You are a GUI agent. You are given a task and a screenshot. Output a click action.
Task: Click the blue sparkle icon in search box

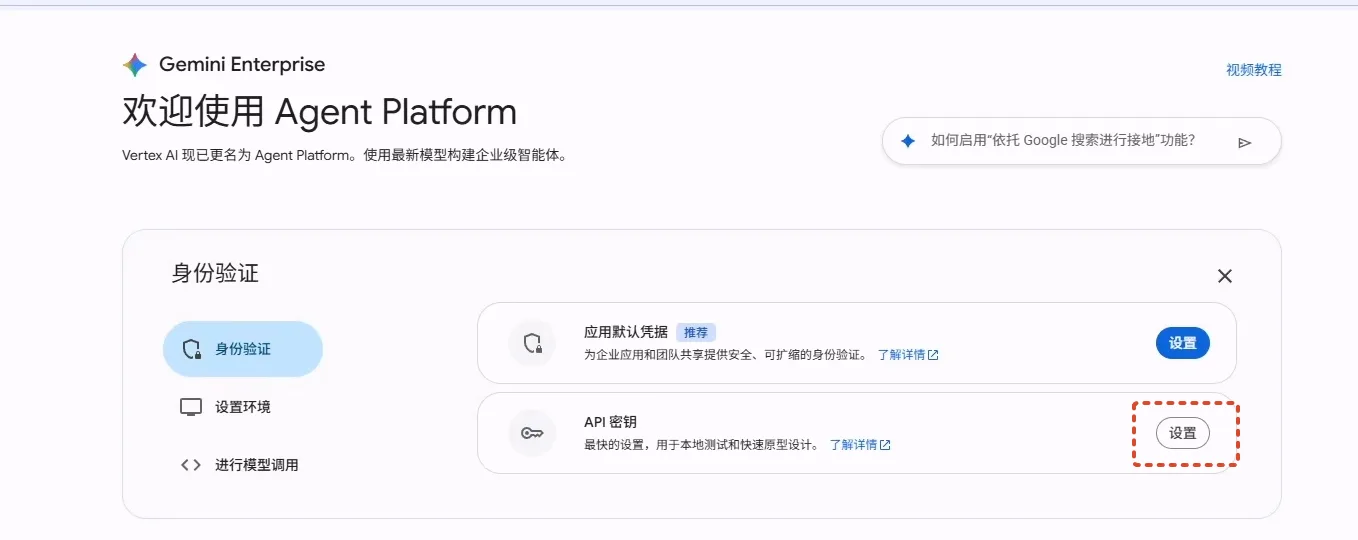click(x=908, y=142)
